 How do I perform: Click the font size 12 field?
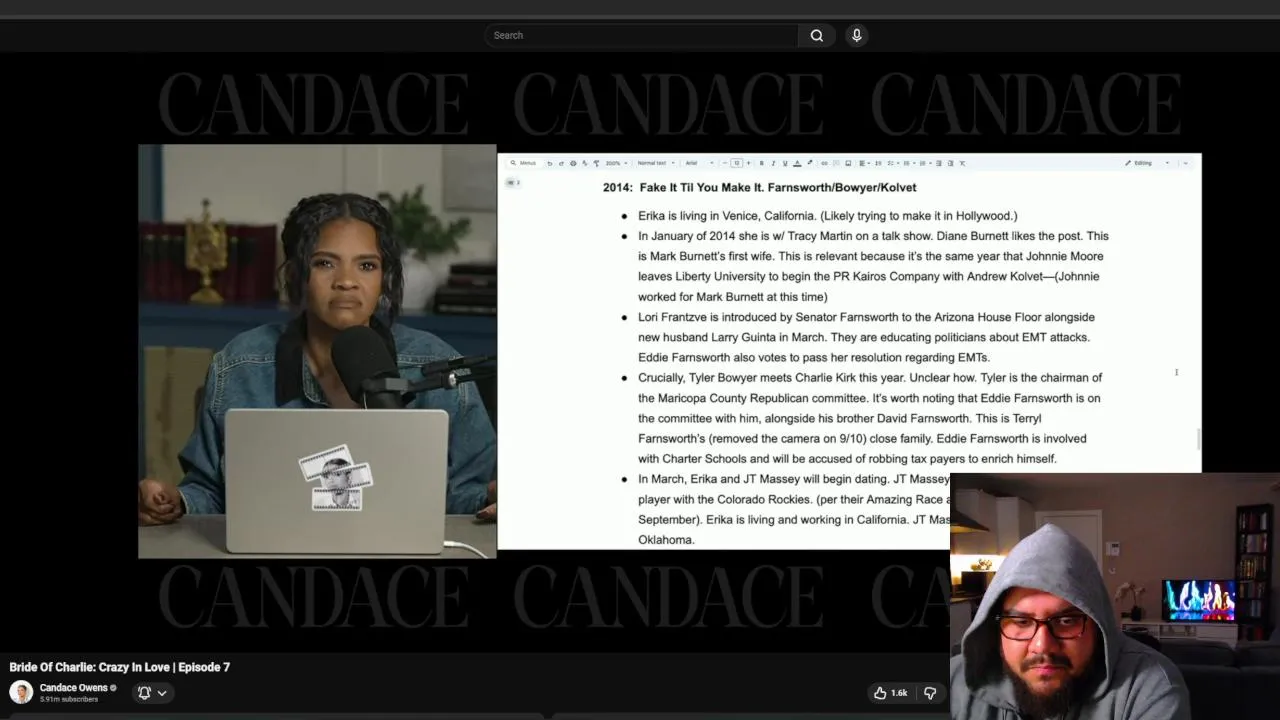736,163
